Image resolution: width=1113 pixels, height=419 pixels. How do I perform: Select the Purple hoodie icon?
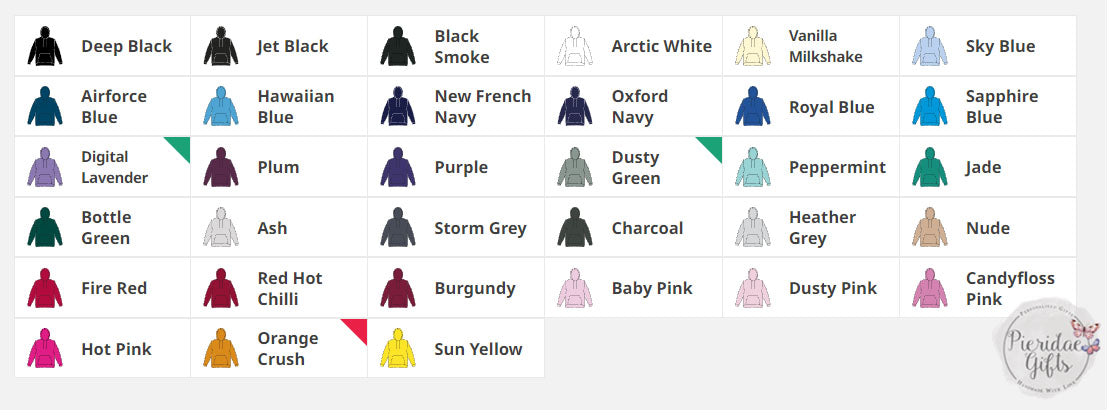coord(398,168)
